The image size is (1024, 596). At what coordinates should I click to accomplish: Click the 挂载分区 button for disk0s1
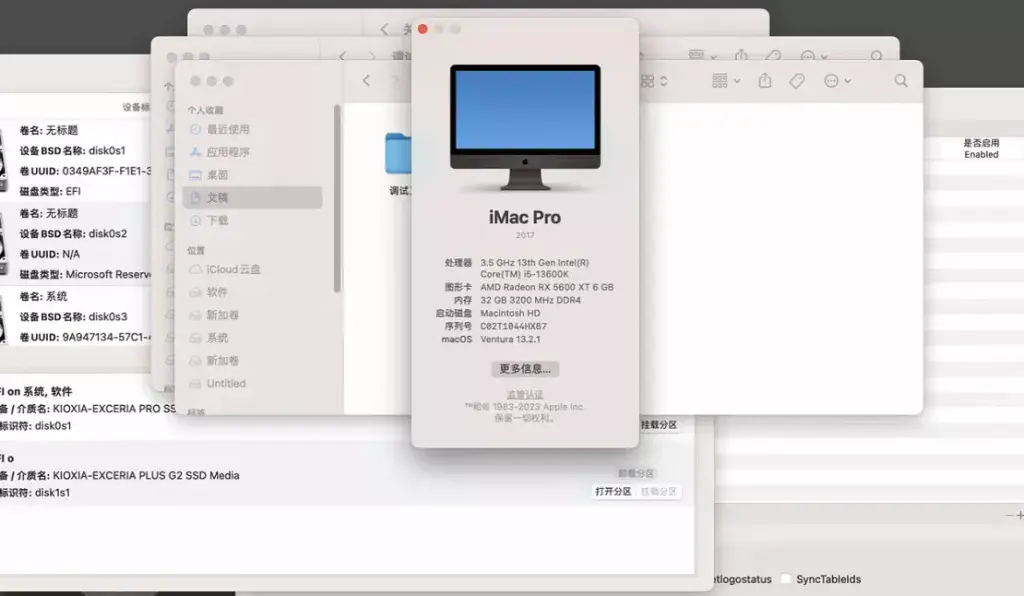(x=659, y=425)
